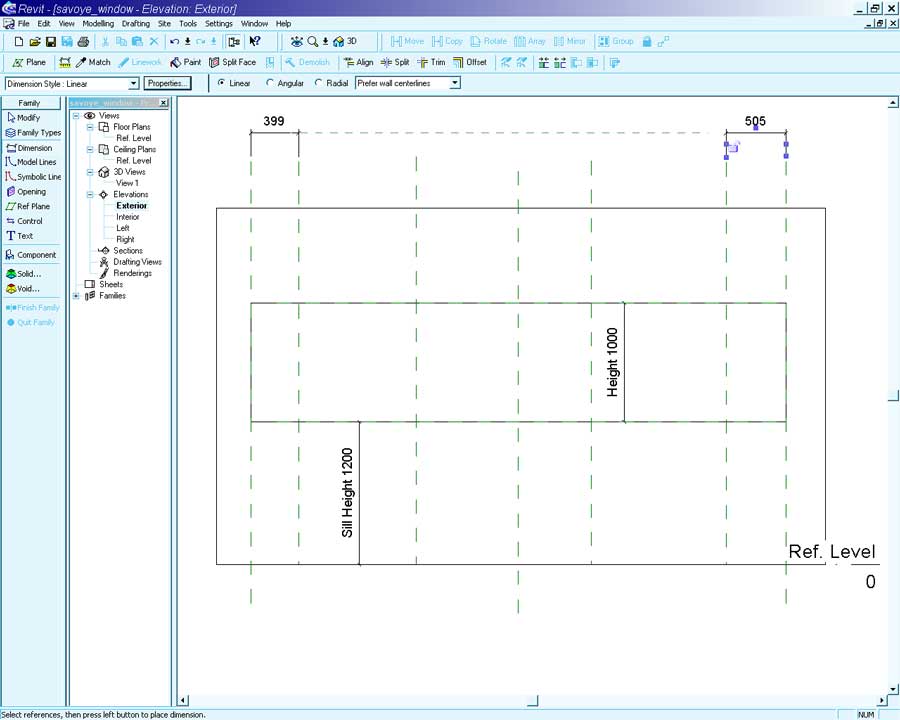Select the Angular dimension radio button

(x=270, y=83)
